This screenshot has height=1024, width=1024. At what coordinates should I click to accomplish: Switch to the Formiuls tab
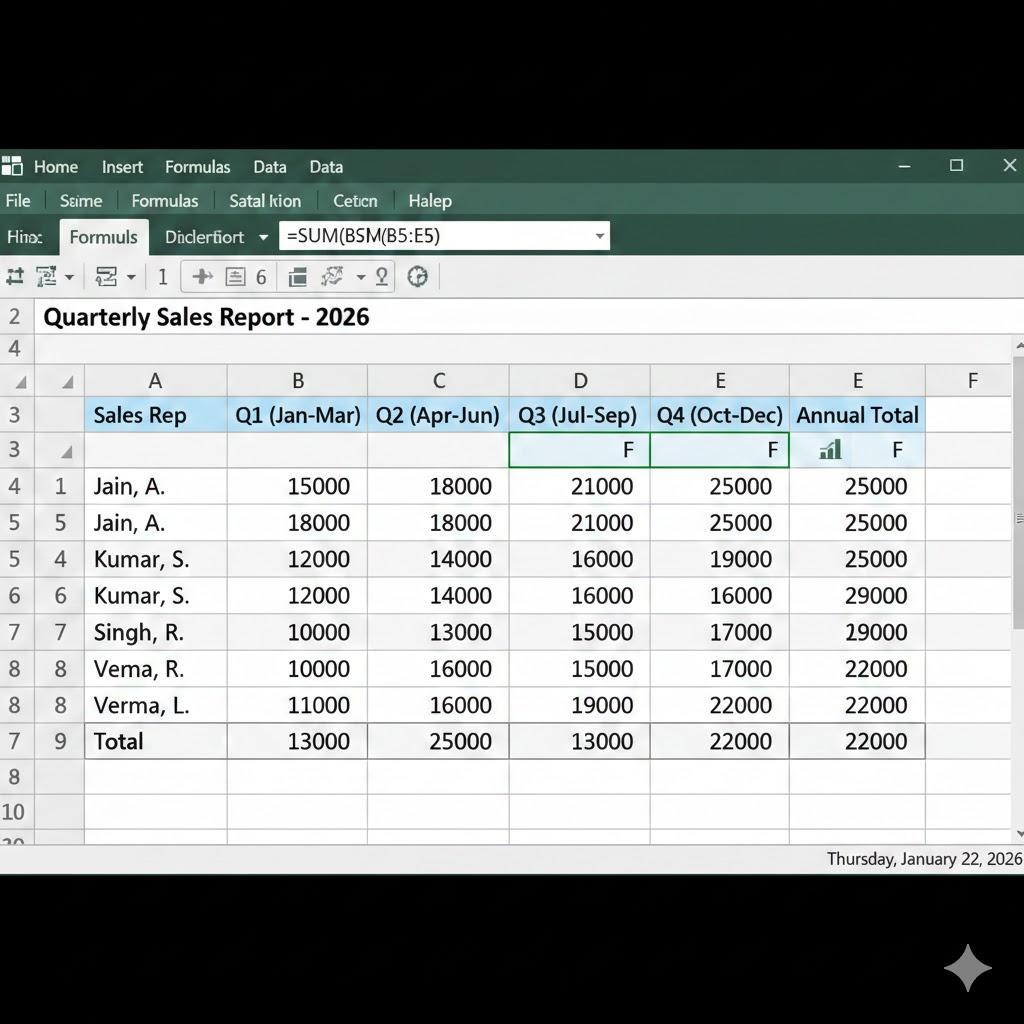pyautogui.click(x=104, y=237)
